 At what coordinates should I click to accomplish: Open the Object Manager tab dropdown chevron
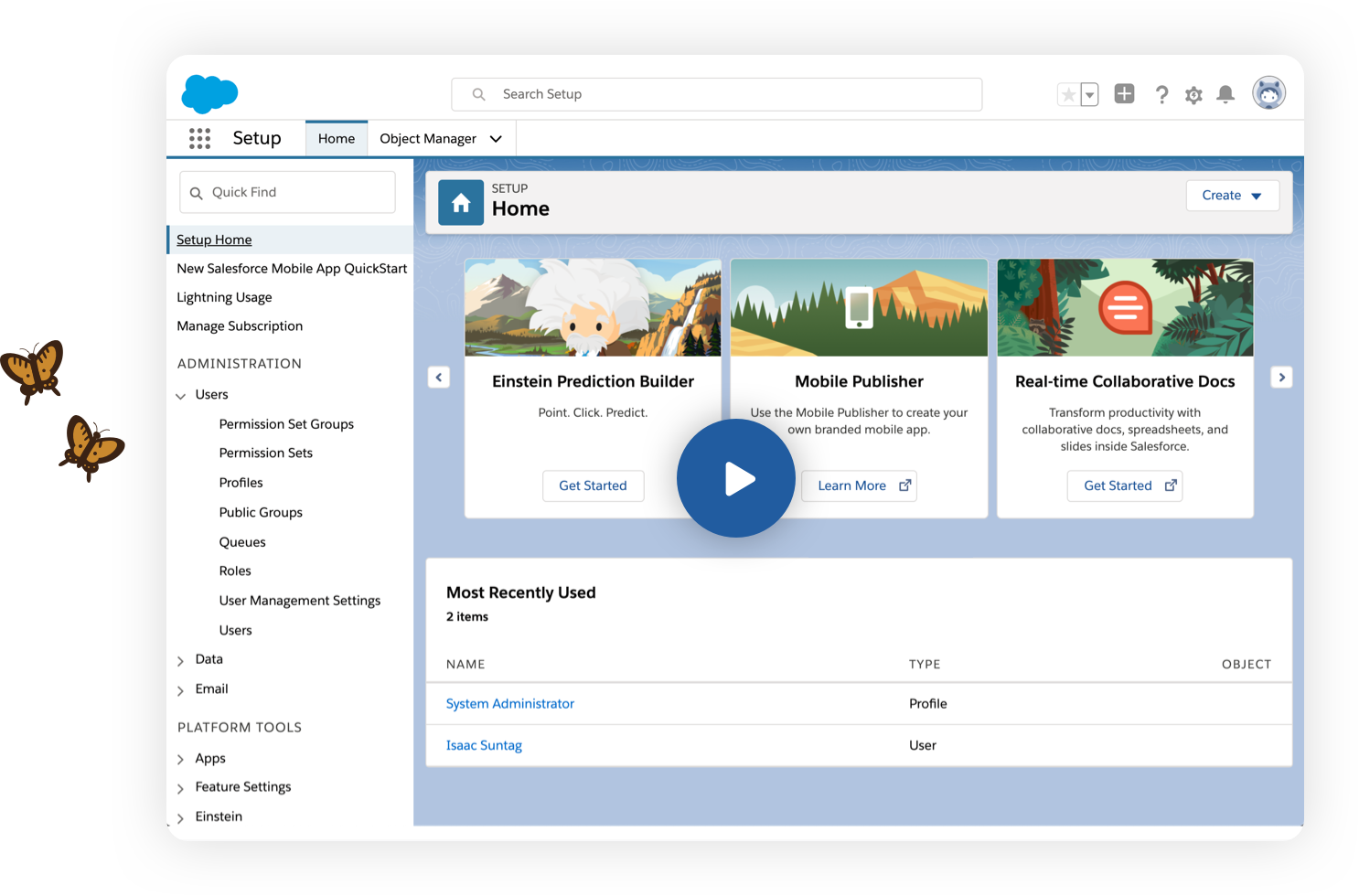496,139
